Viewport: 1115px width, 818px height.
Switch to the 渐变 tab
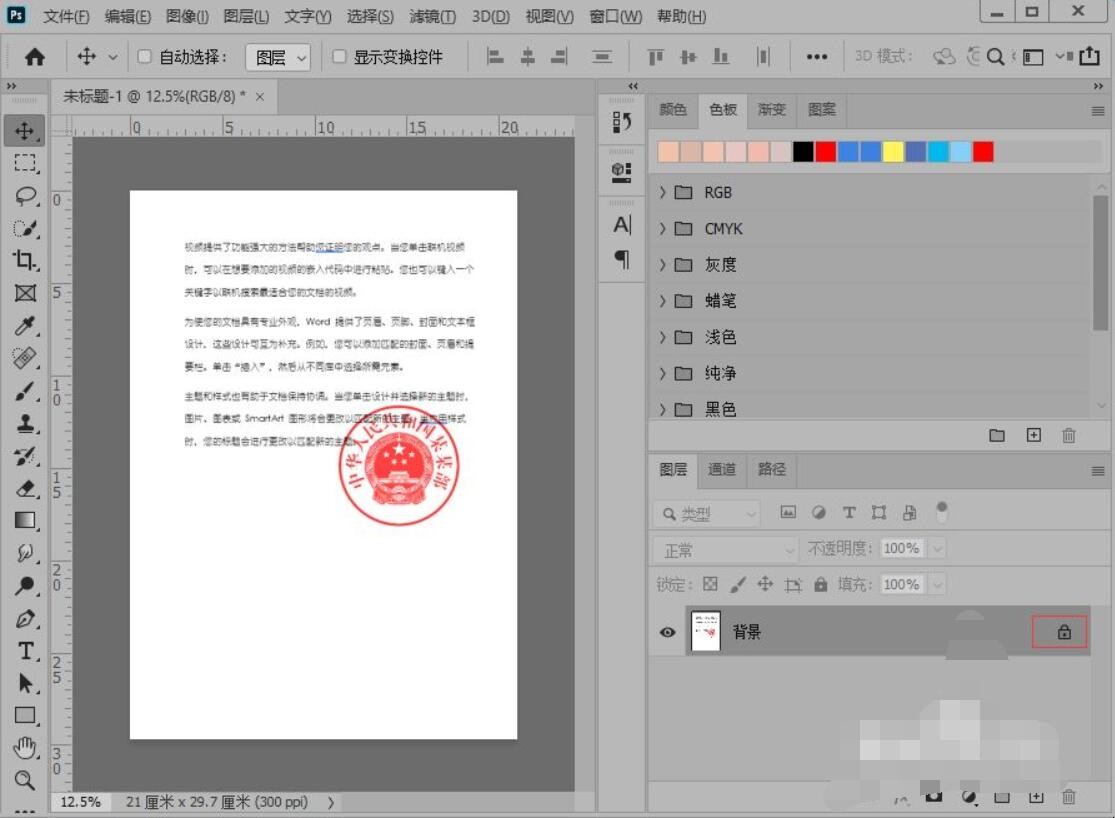[x=771, y=110]
